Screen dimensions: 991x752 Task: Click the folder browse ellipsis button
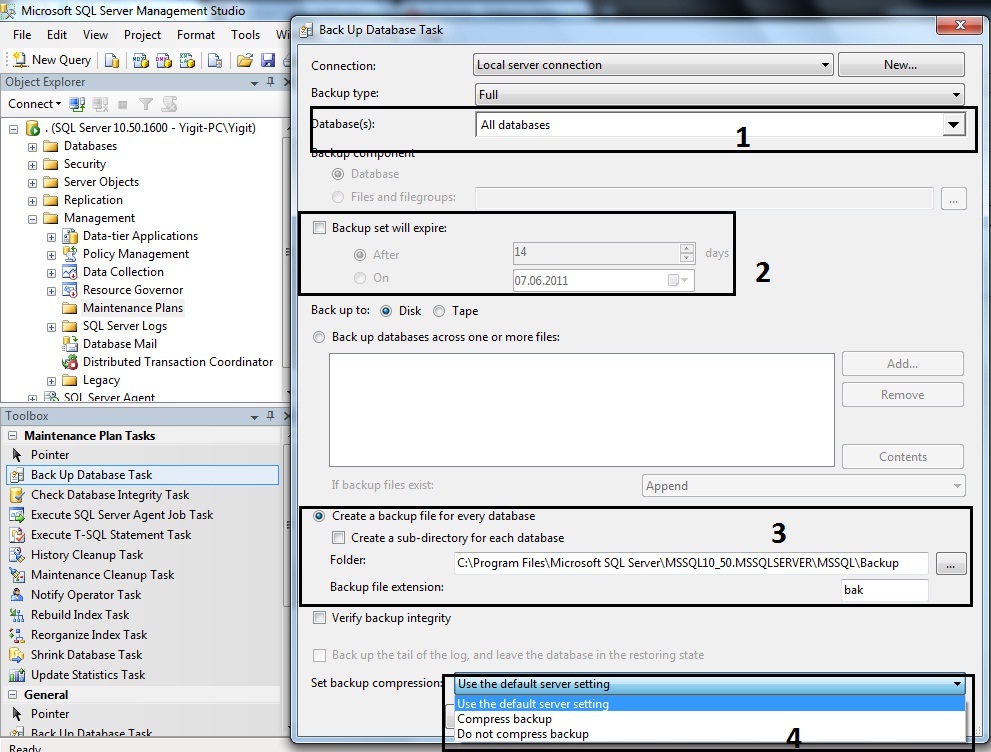click(950, 564)
